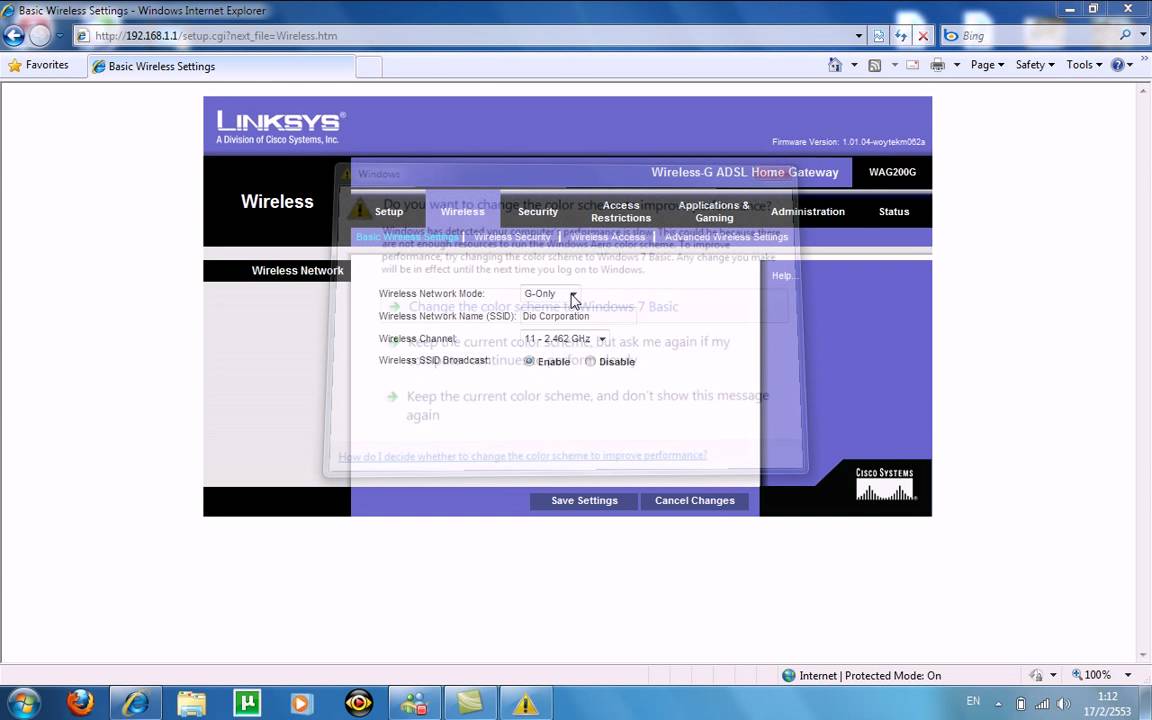Refresh the page with the refresh icon
This screenshot has width=1152, height=720.
pos(901,35)
